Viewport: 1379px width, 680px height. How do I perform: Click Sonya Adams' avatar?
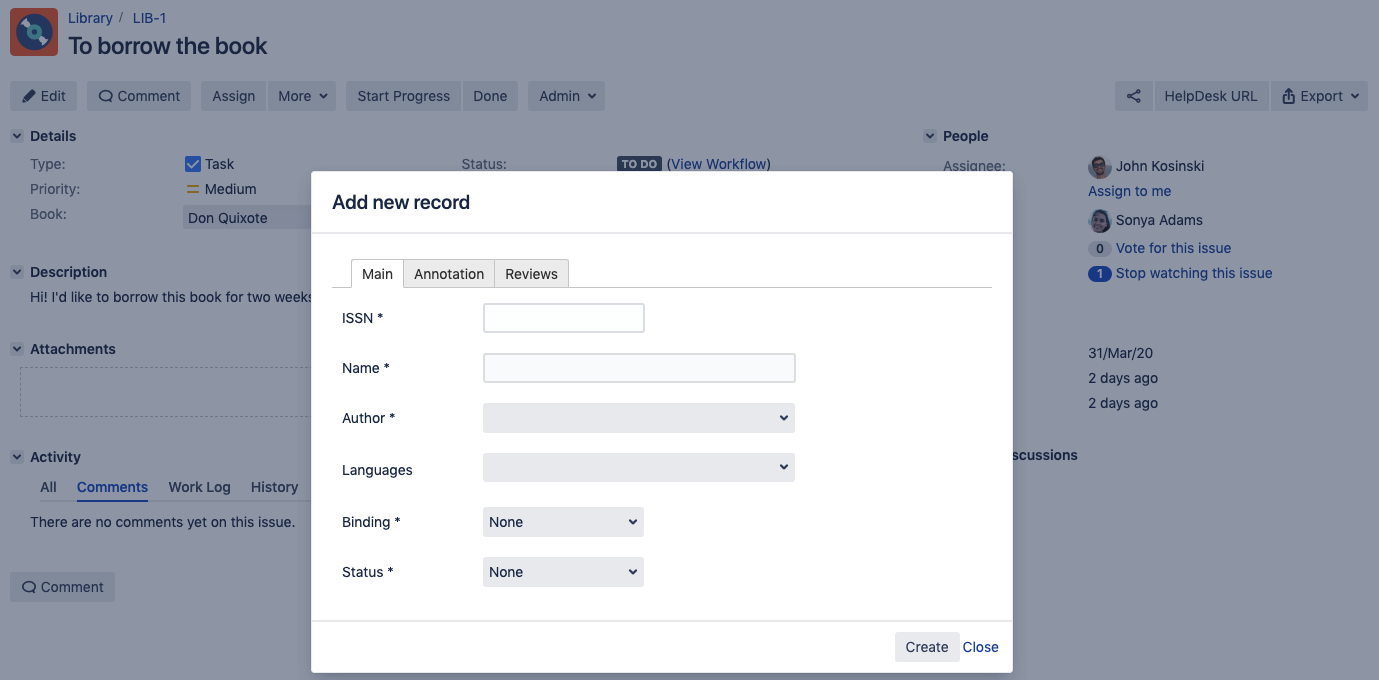pos(1099,221)
